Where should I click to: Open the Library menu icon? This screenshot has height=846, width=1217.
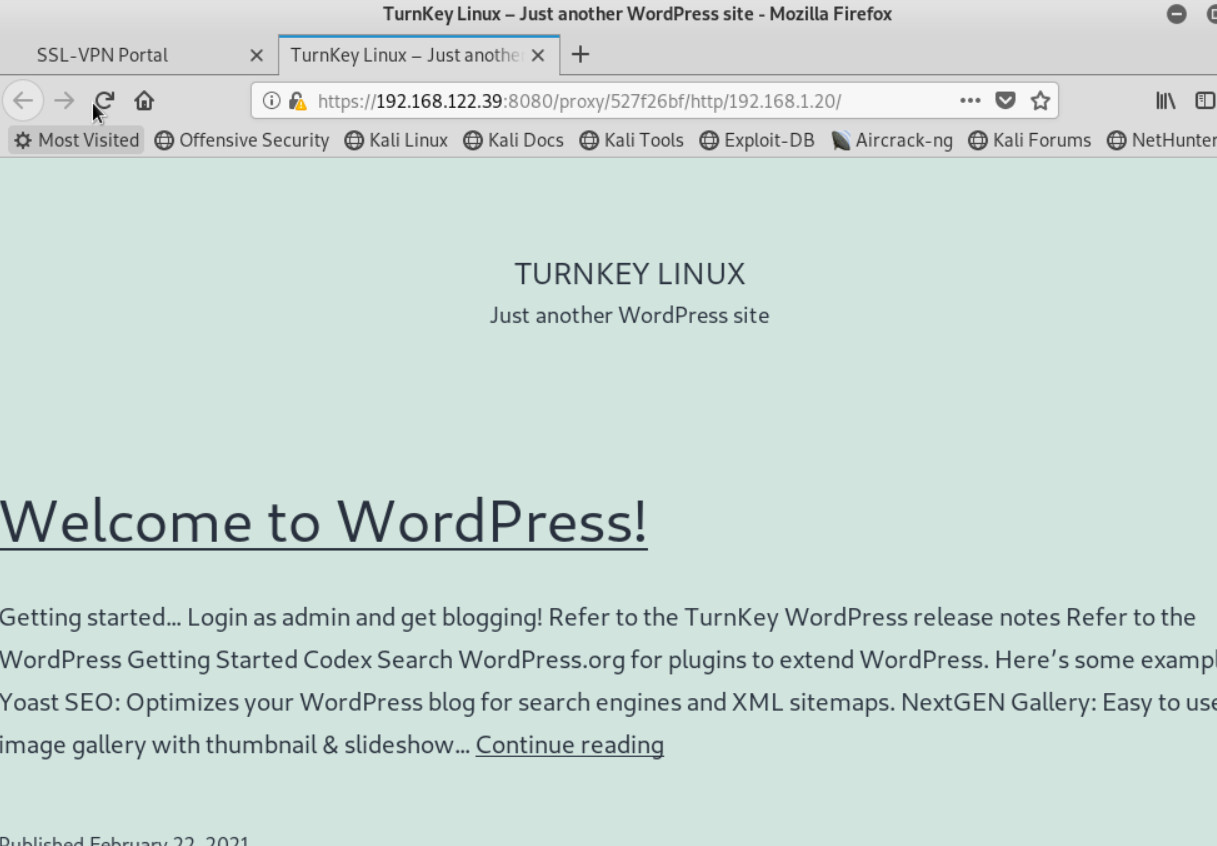click(x=1165, y=100)
